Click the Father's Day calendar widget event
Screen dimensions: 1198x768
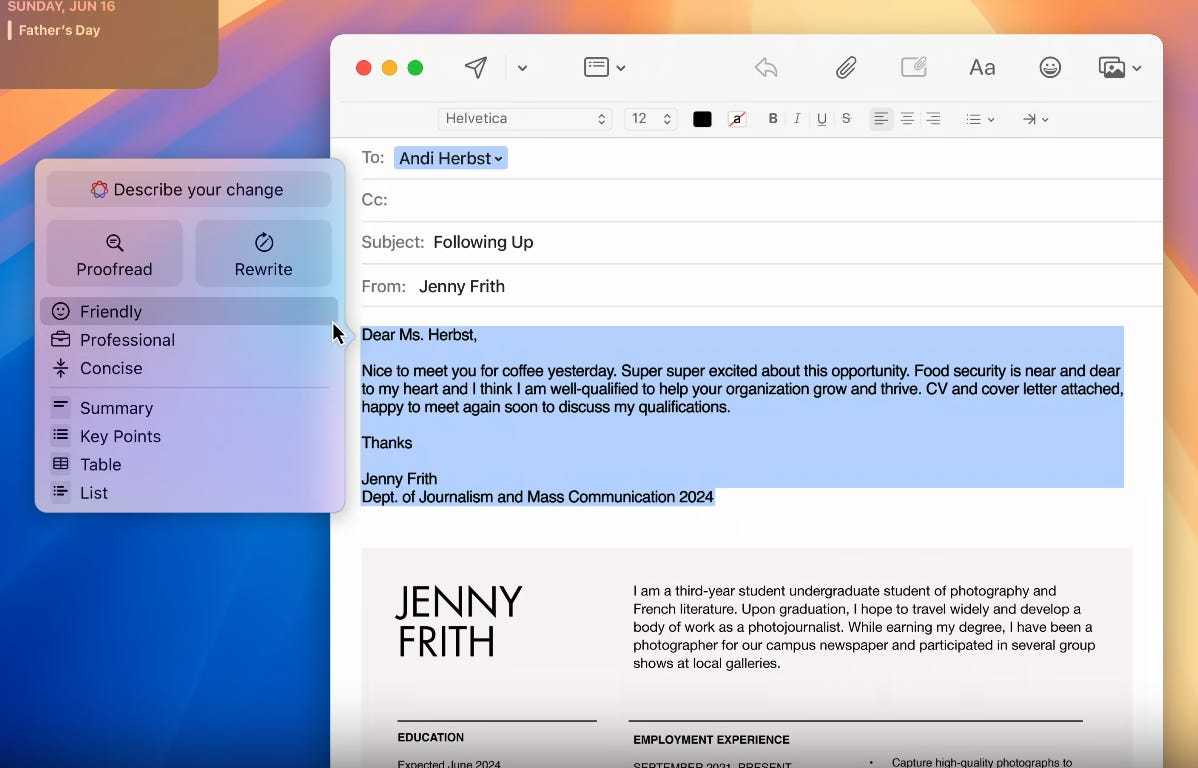(x=60, y=31)
